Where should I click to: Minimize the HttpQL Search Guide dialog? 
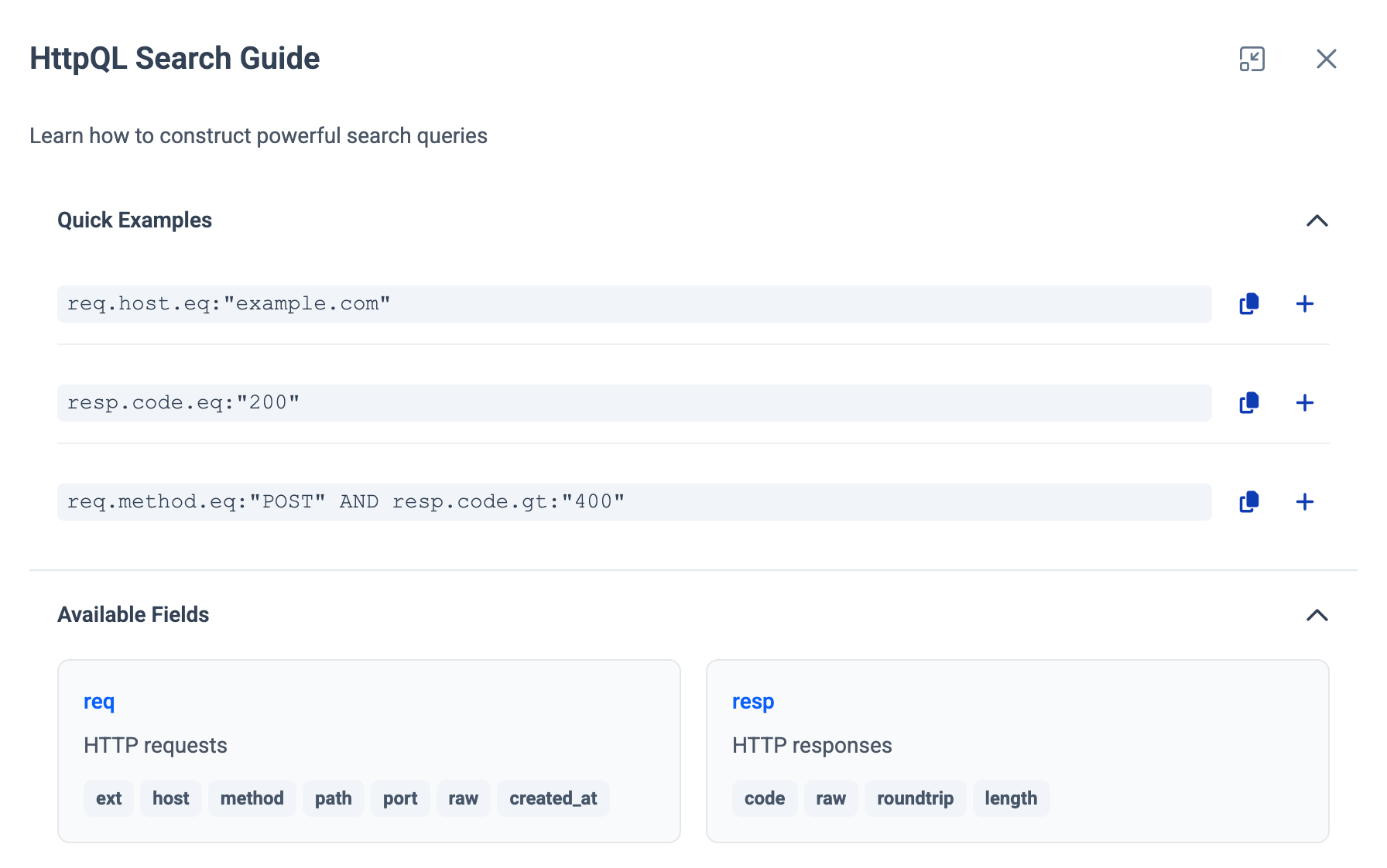[1252, 59]
